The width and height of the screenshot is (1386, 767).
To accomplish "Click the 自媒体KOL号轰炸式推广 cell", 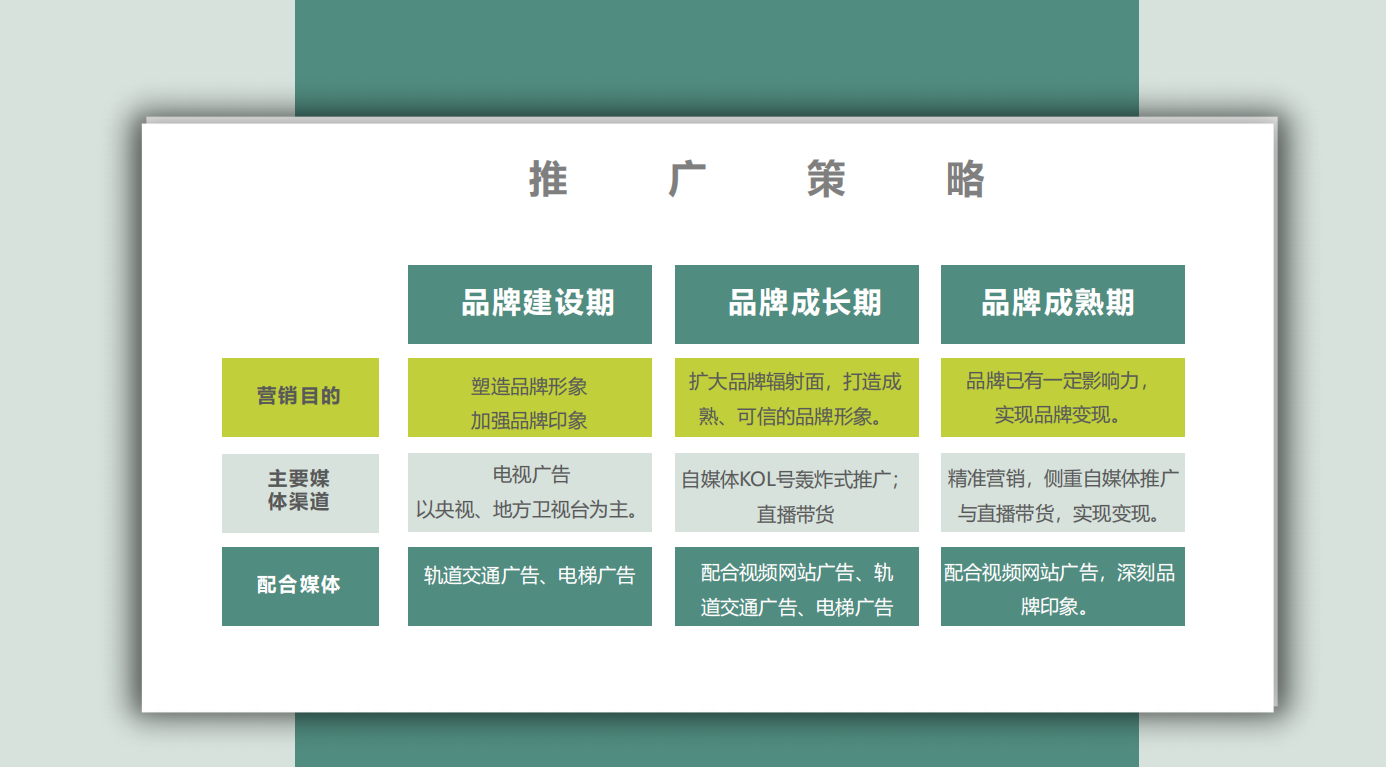I will (x=797, y=493).
